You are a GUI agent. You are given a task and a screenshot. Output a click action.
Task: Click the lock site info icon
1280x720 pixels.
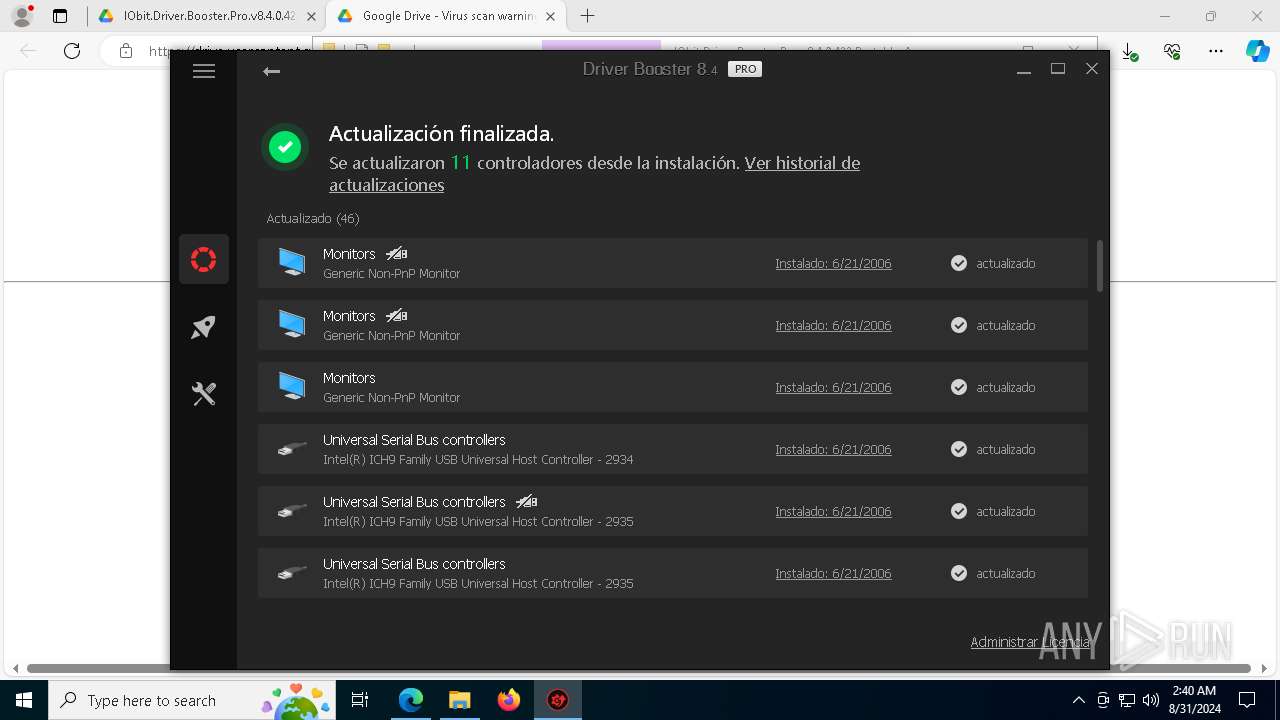tap(126, 51)
